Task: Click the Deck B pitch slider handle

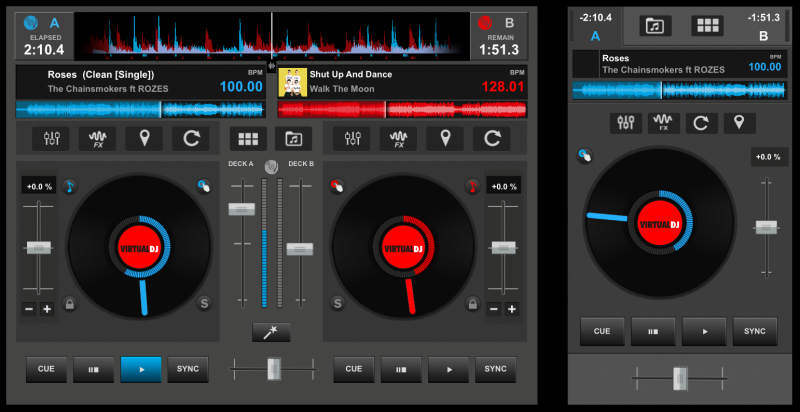Action: (x=504, y=247)
